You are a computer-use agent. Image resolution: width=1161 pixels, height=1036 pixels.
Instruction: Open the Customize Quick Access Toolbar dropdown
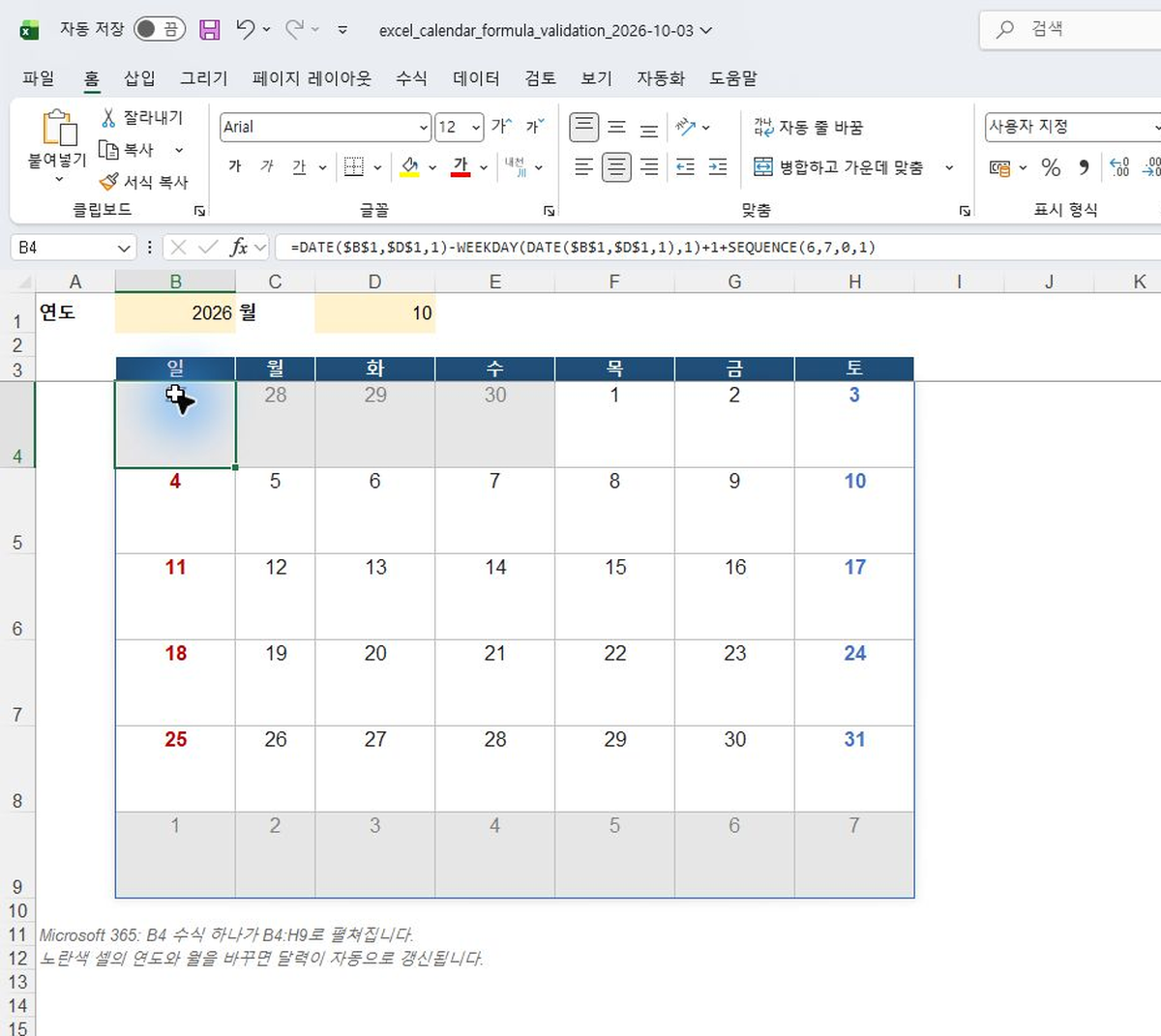point(342,30)
